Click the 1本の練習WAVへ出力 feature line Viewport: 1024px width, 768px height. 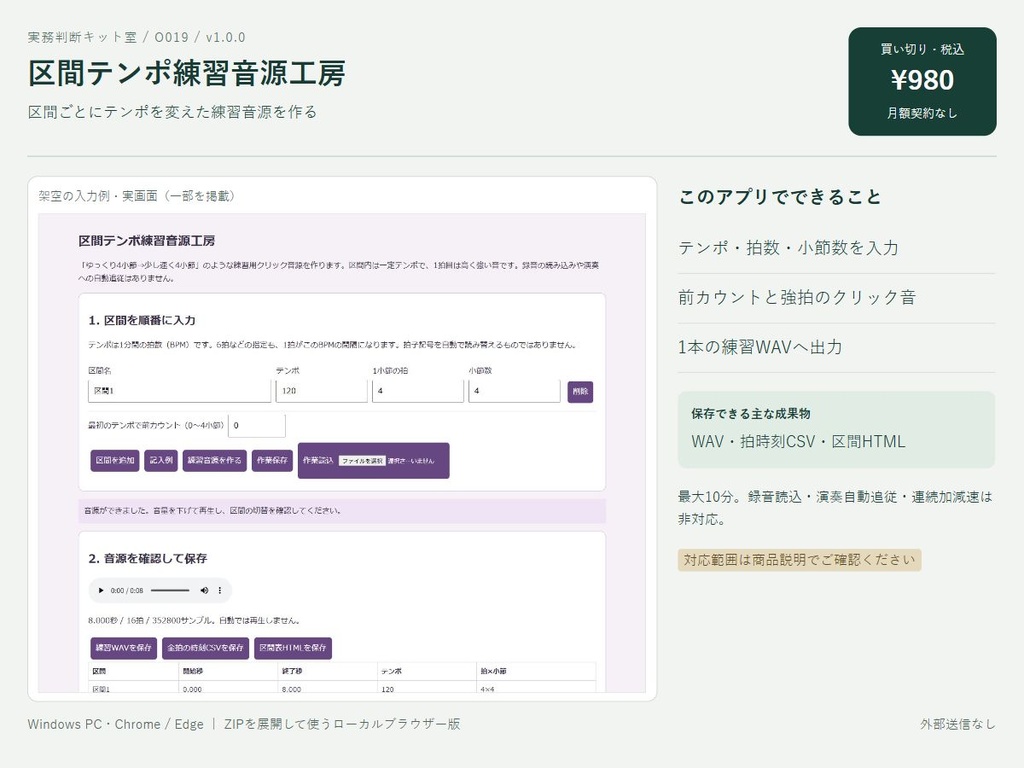coord(760,347)
